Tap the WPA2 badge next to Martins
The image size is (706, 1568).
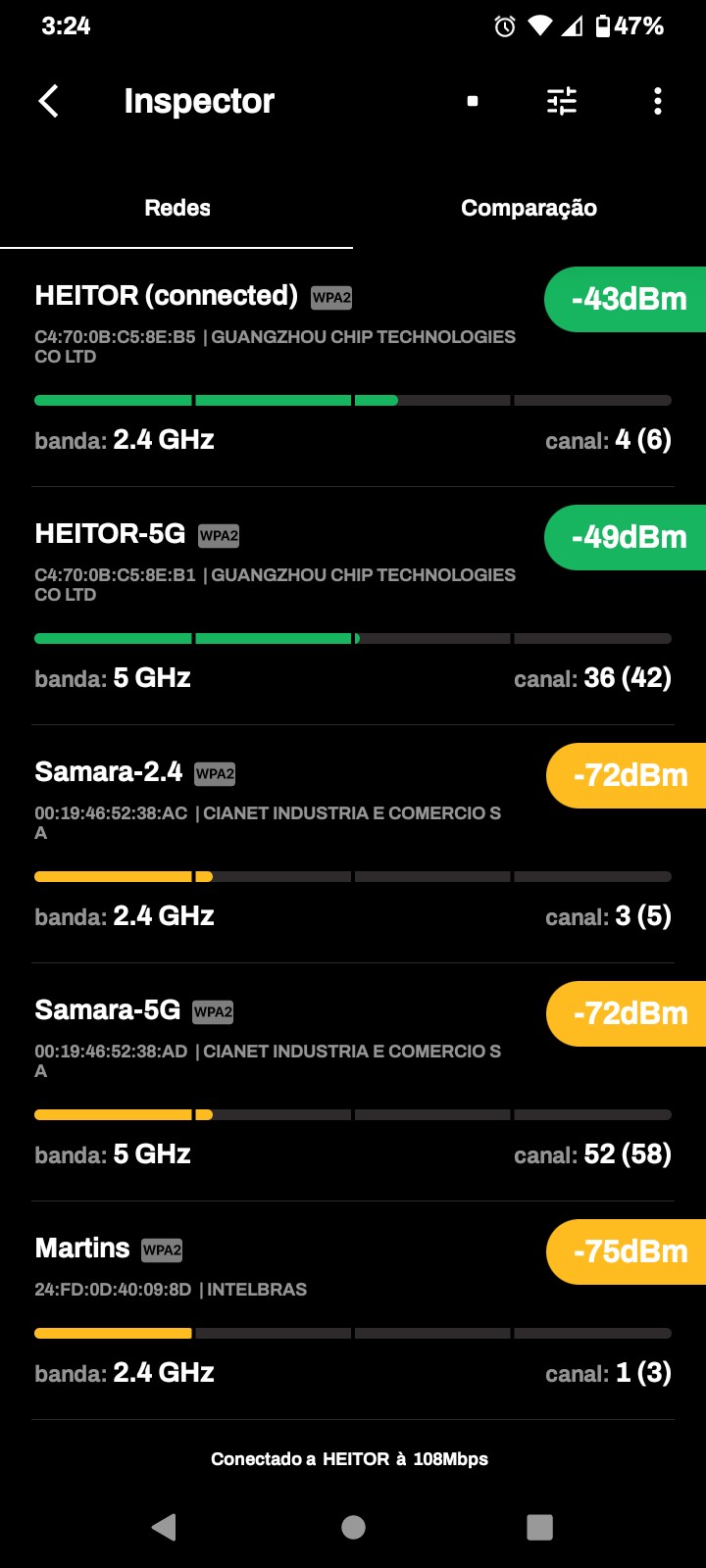(x=162, y=1249)
